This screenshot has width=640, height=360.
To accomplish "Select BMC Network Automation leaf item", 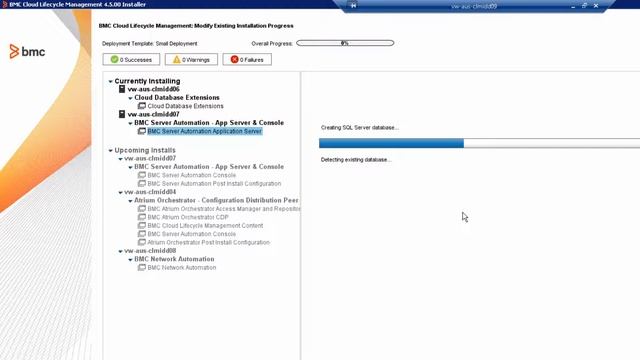I will coord(182,268).
